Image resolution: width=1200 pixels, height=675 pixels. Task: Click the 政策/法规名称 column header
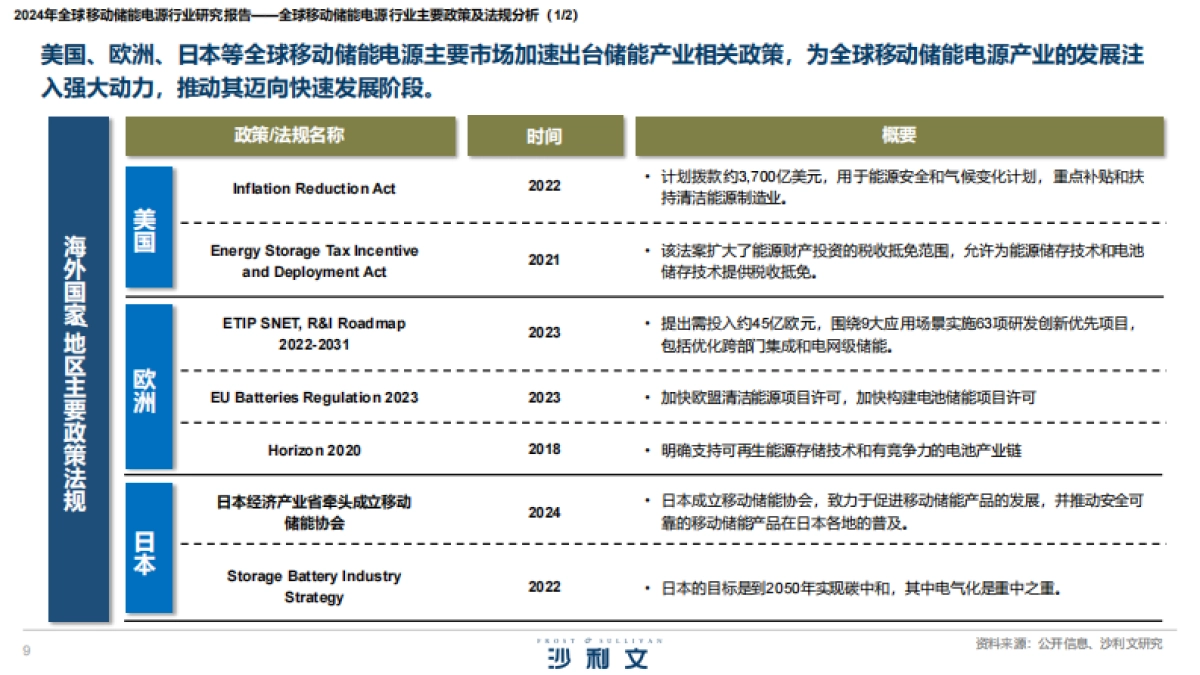pyautogui.click(x=290, y=135)
